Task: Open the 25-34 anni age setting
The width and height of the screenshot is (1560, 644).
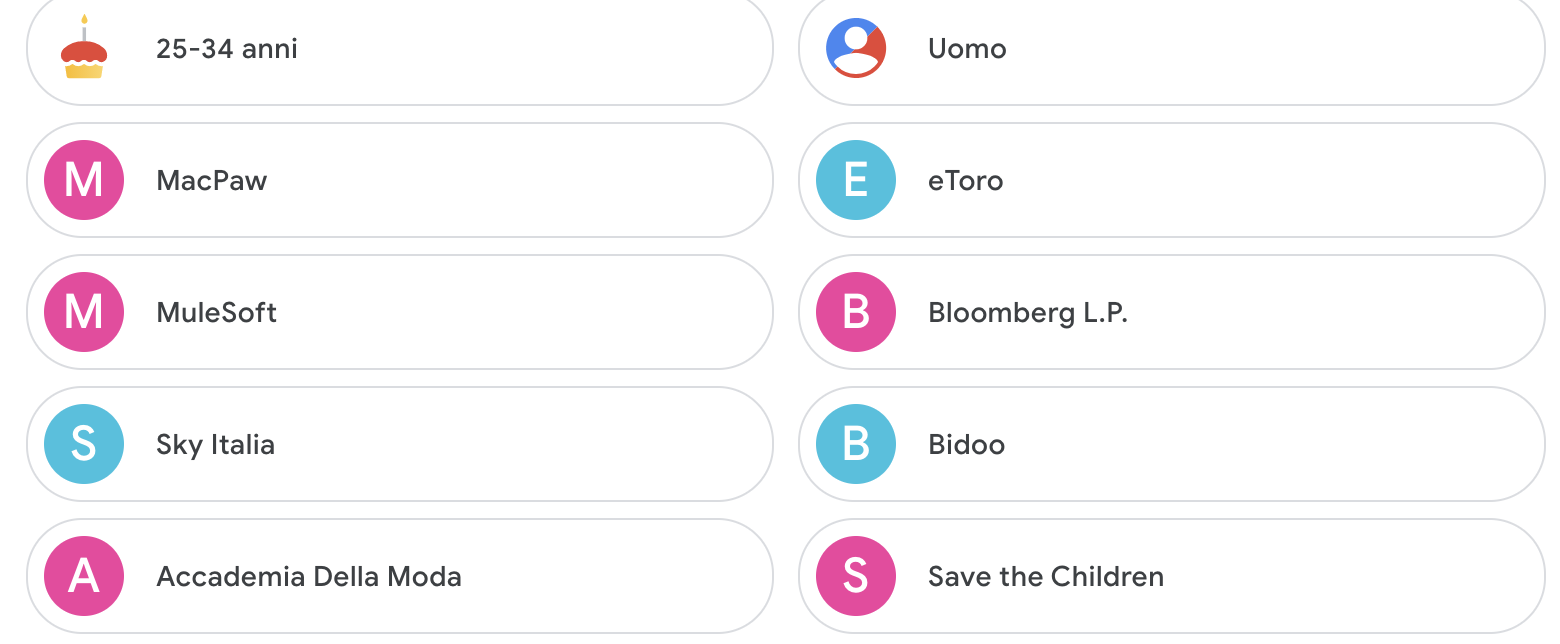Action: [227, 48]
